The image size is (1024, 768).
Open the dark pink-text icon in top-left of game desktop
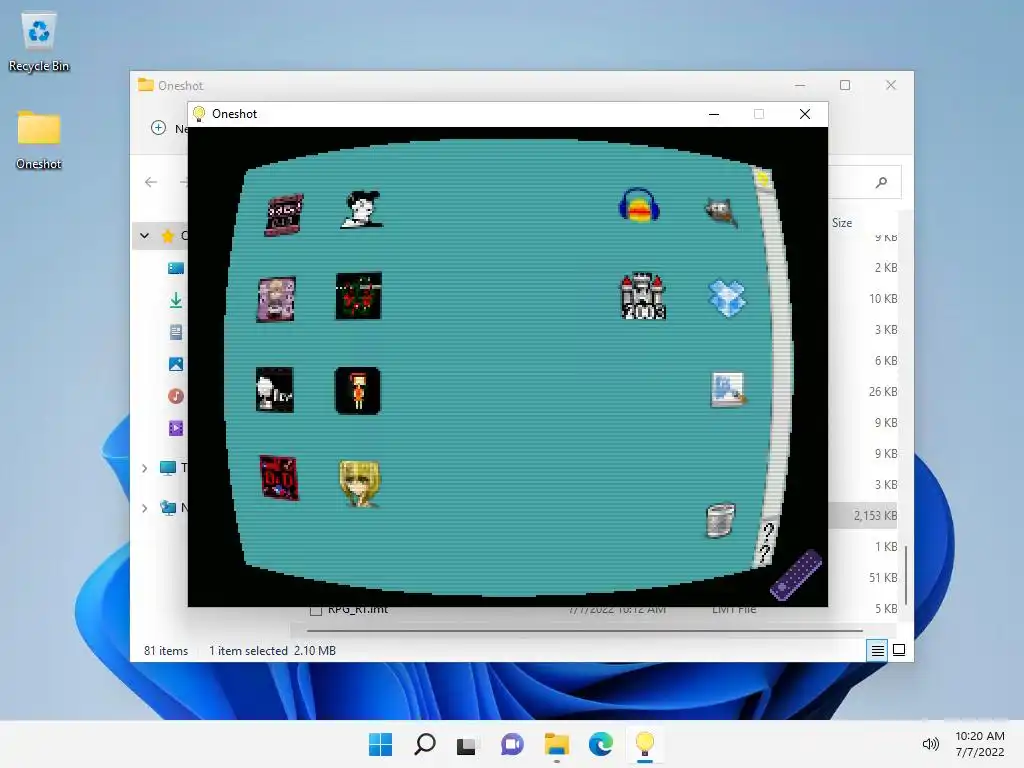click(283, 214)
